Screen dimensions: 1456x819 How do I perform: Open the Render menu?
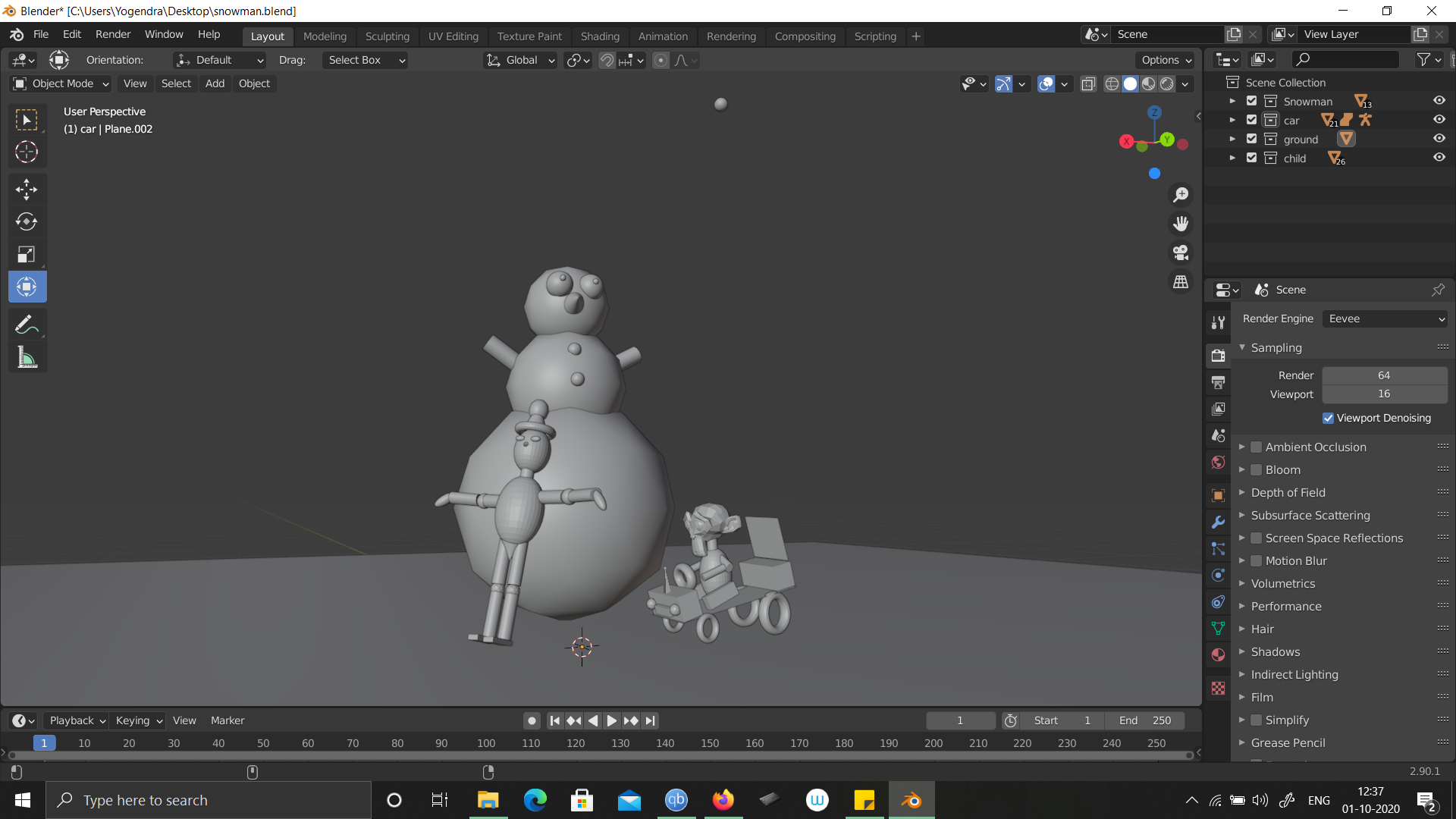[113, 34]
